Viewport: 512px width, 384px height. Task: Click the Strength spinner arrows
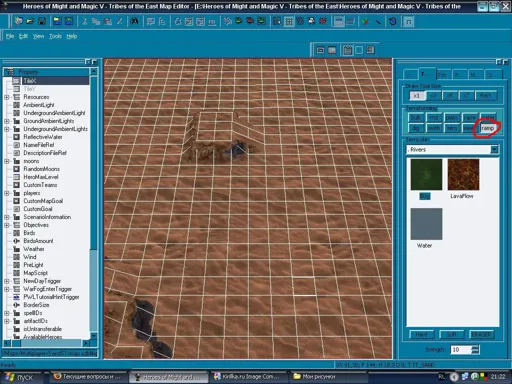coord(475,350)
